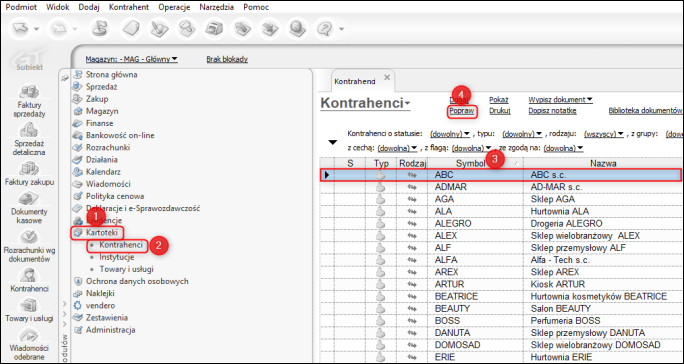Viewport: 684px width, 364px height.
Task: Open Sprzedaż detaliczna sidebar icon
Action: point(29,140)
